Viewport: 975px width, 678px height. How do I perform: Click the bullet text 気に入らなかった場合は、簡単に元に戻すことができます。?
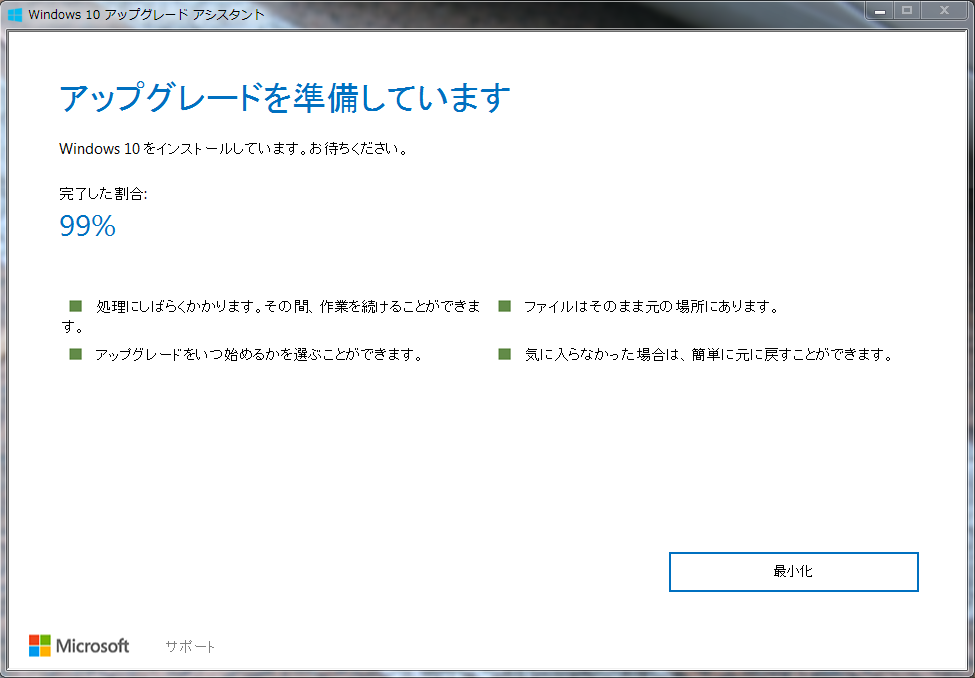(709, 355)
